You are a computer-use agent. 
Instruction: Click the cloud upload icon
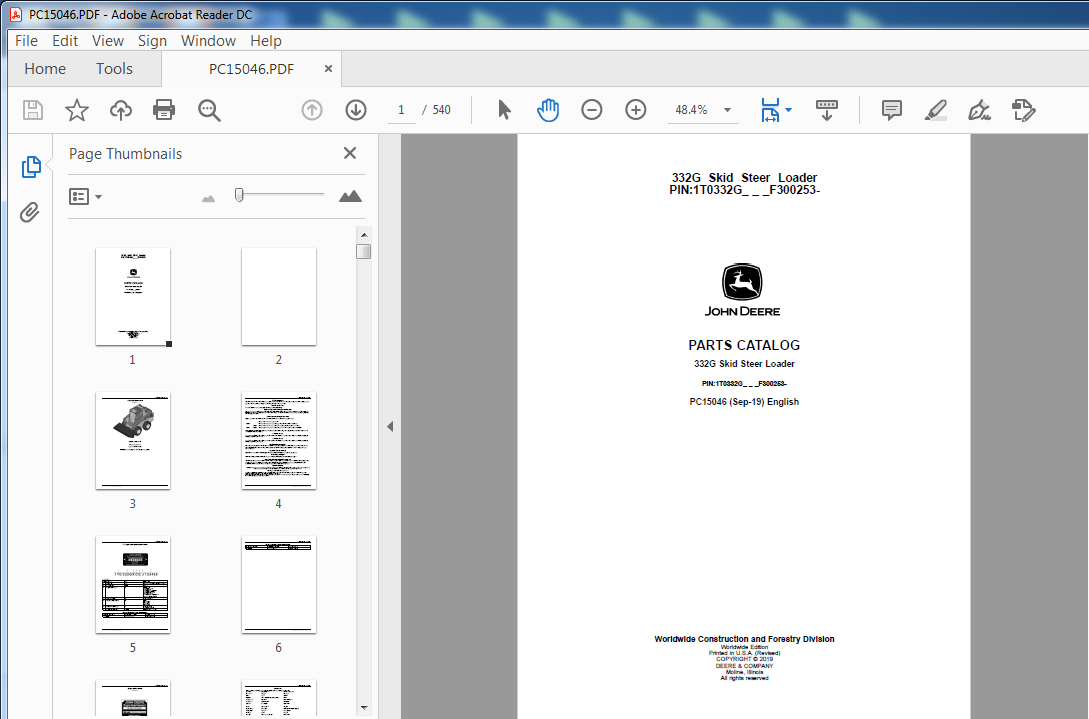coord(121,110)
